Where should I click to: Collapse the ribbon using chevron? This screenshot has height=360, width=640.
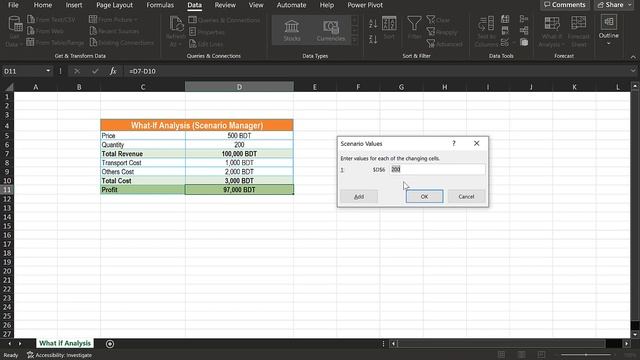pos(633,57)
